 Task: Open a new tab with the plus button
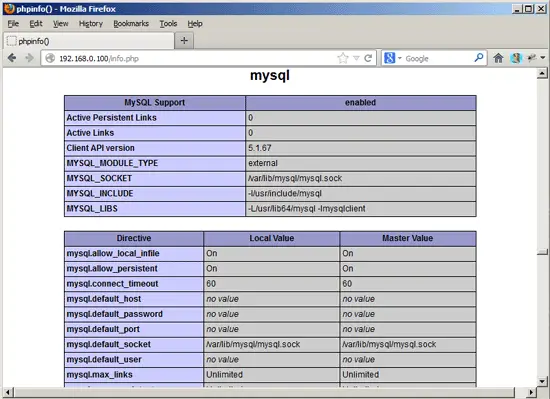tap(184, 41)
